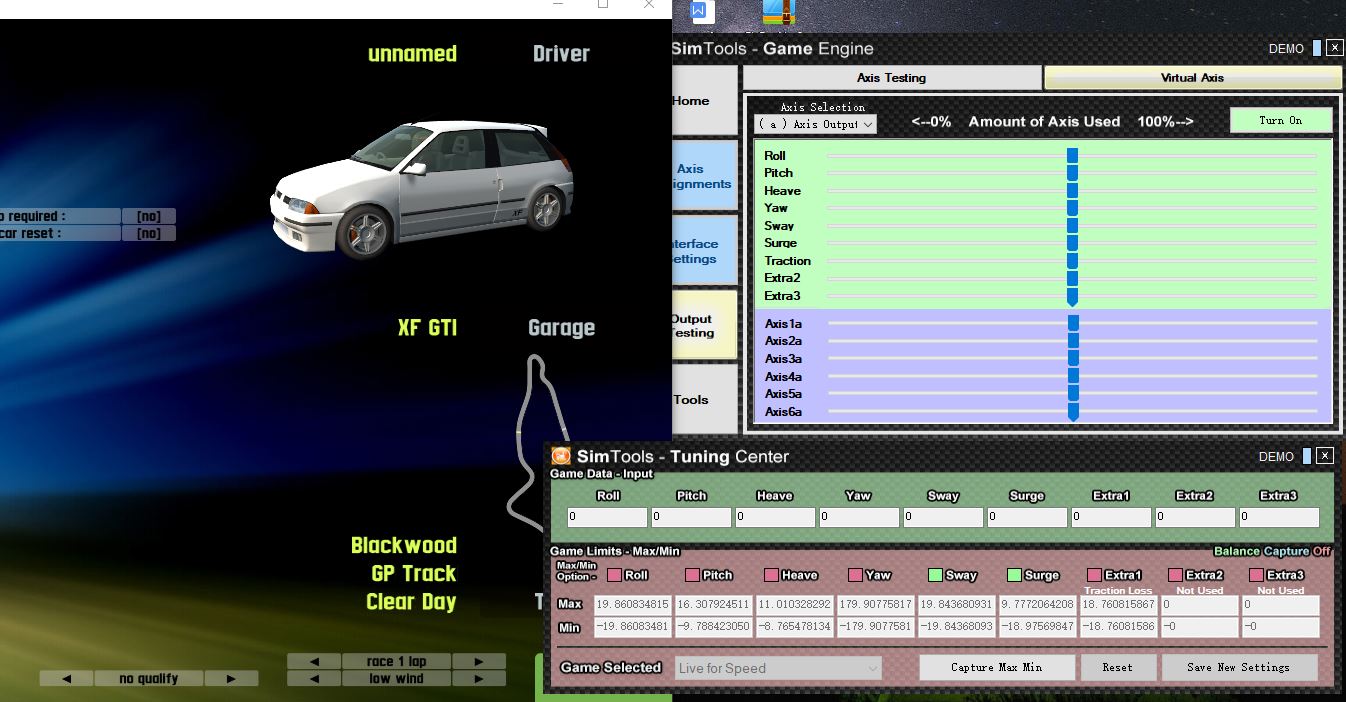This screenshot has width=1346, height=702.
Task: Click the Max Roll limit field
Action: (x=633, y=605)
